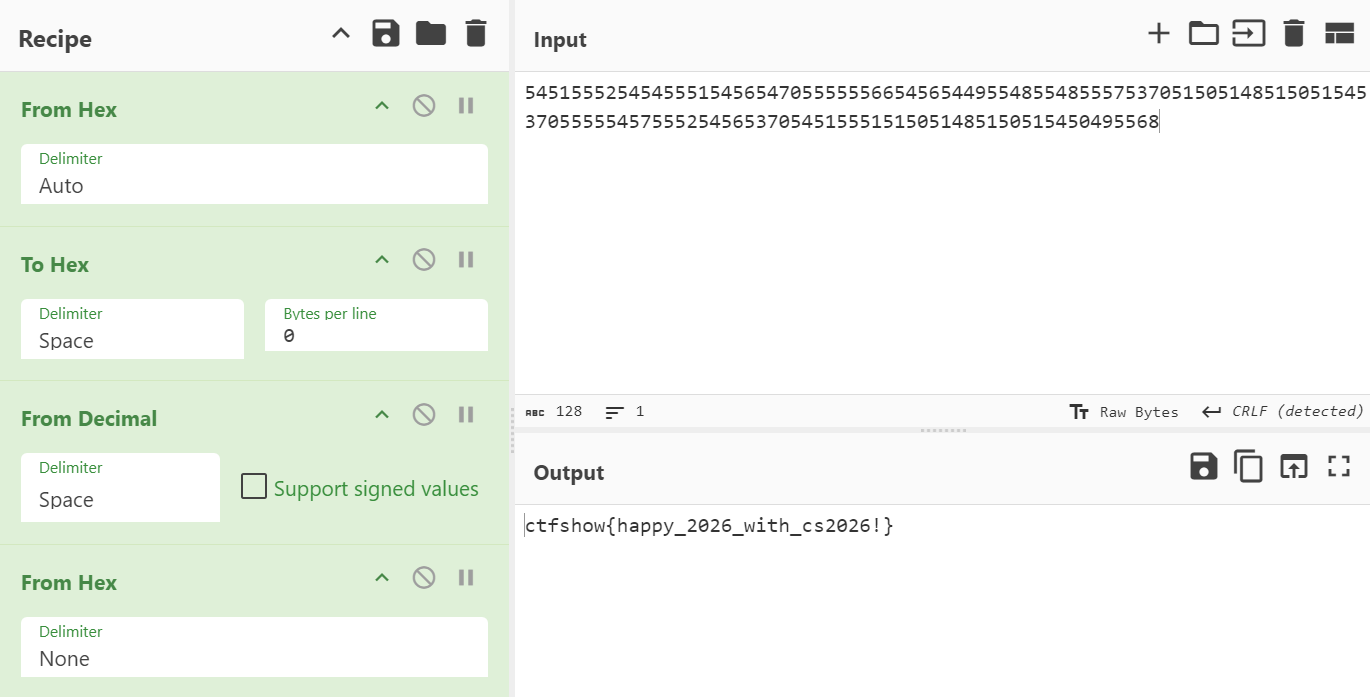Hide the recipe panel using the chevron
Image resolution: width=1370 pixels, height=697 pixels.
(x=341, y=34)
